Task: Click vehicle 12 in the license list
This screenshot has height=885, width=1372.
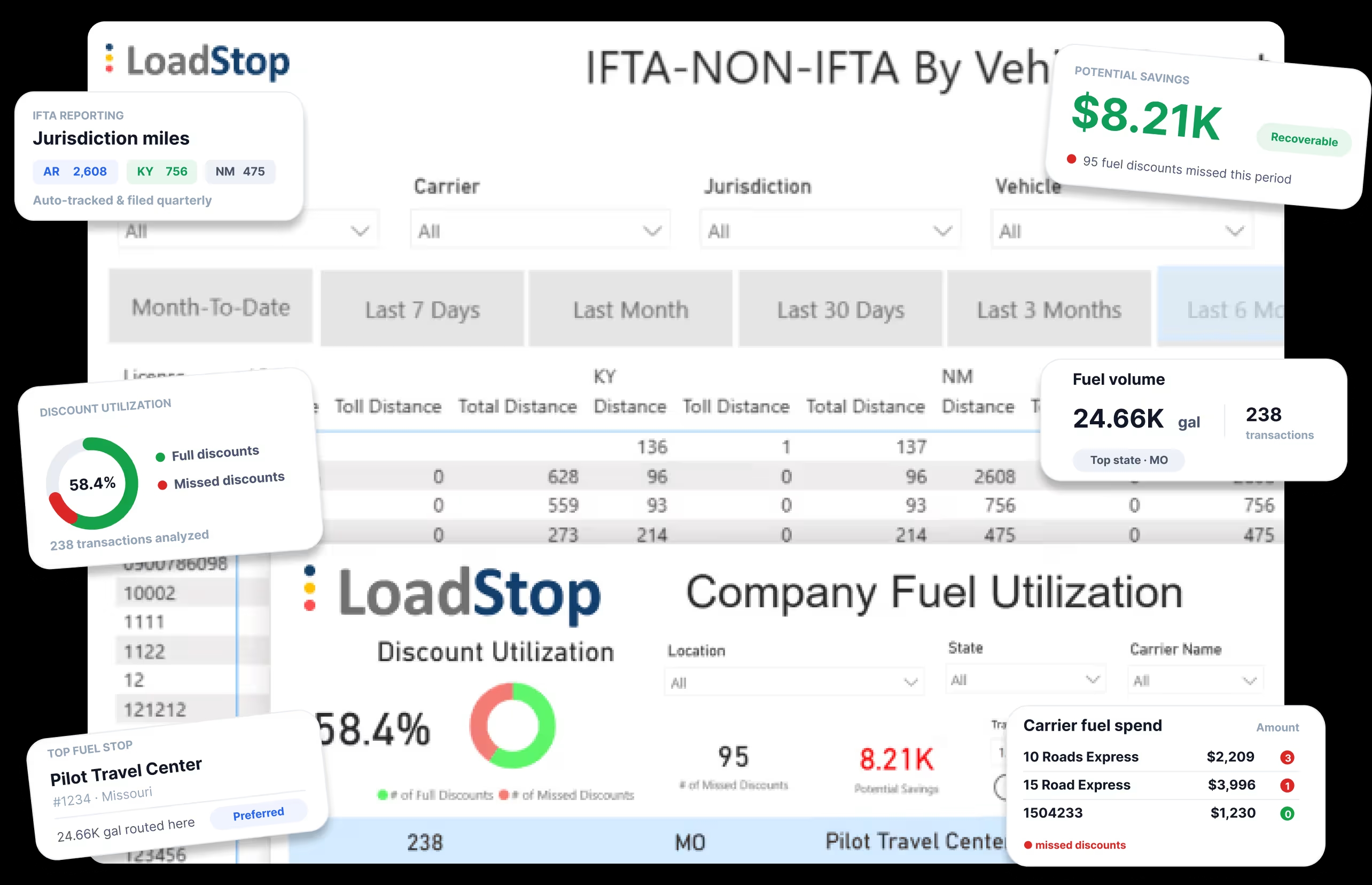Action: coord(134,680)
